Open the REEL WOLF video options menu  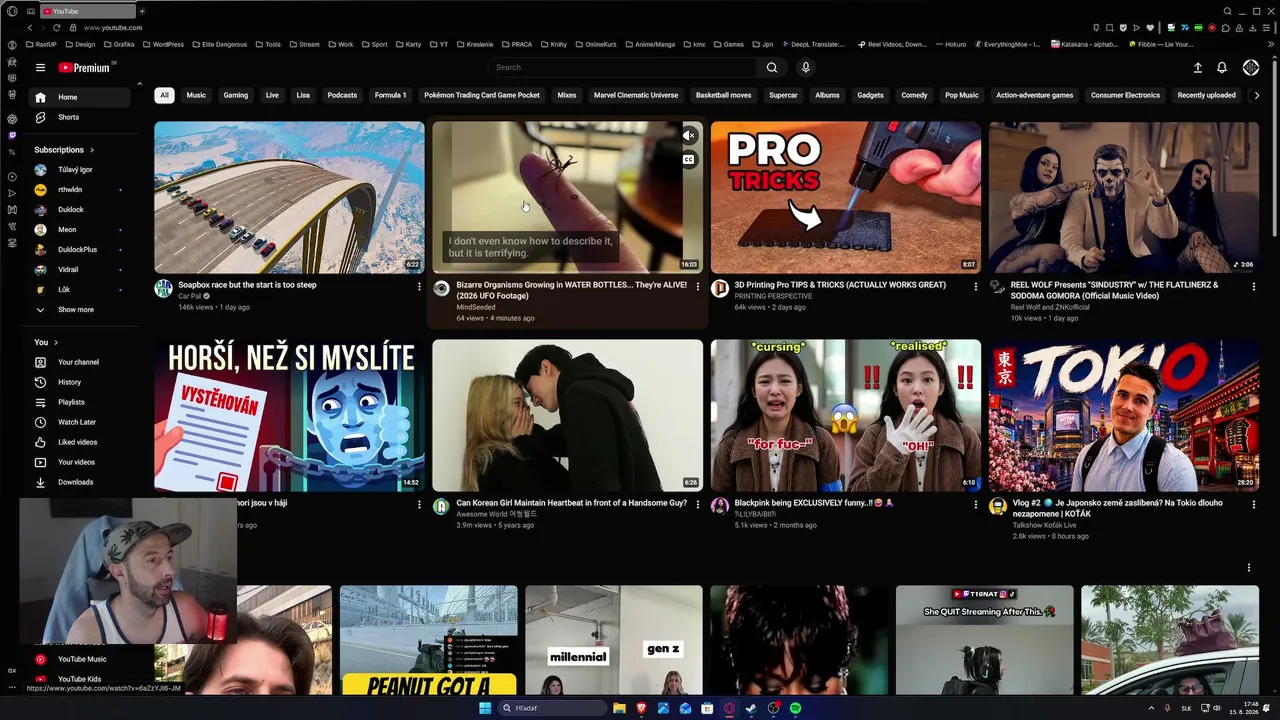pyautogui.click(x=1253, y=287)
